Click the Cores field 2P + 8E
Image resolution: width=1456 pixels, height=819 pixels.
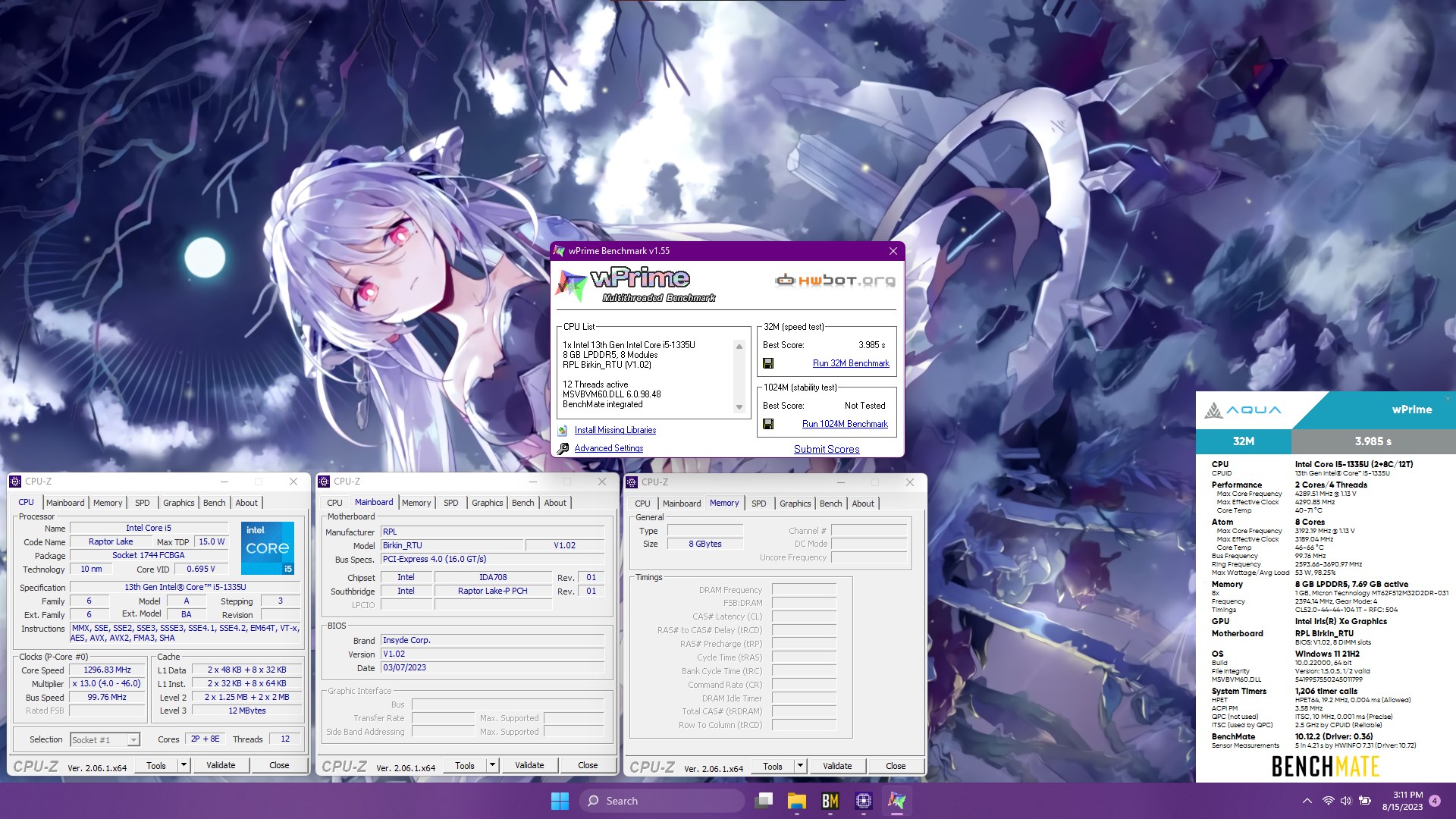205,739
